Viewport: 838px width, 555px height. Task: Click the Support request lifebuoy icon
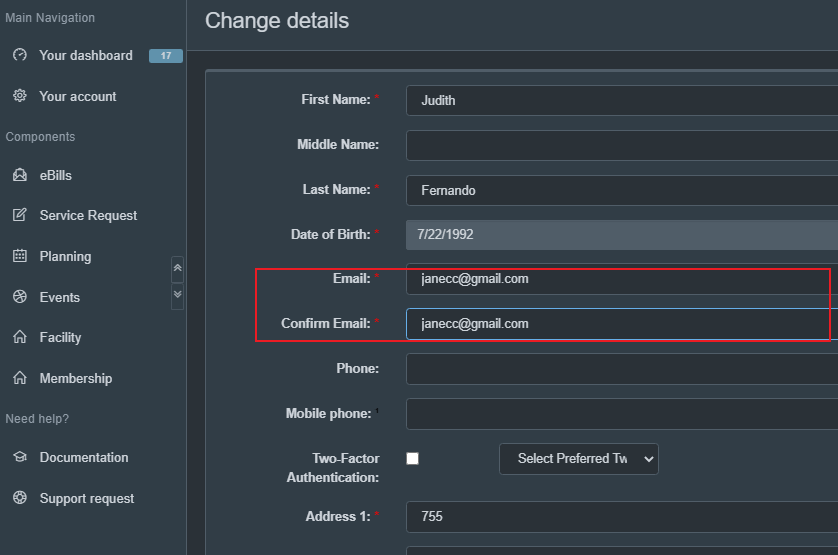[x=19, y=498]
